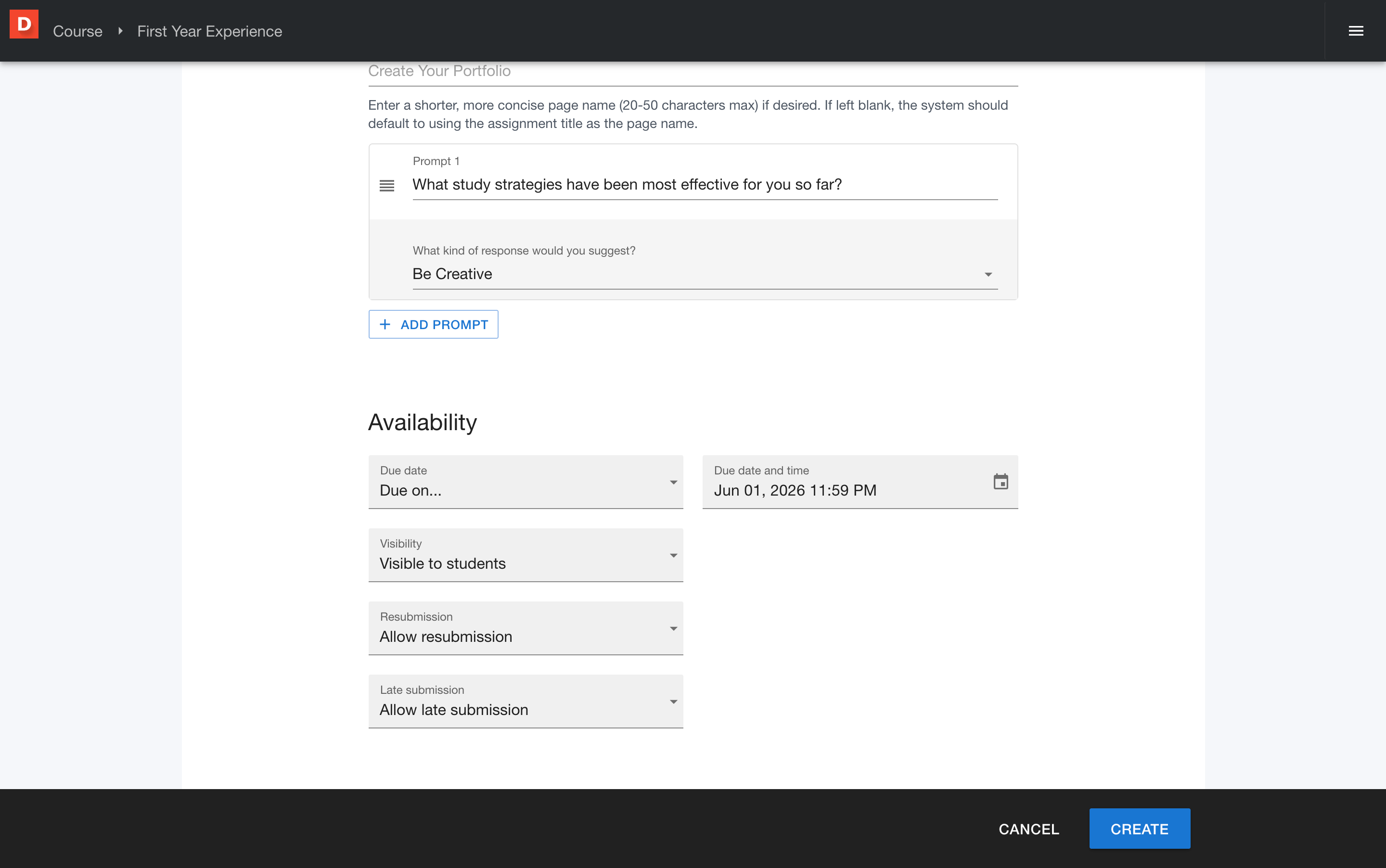
Task: Click the Due date and time field
Action: click(860, 482)
